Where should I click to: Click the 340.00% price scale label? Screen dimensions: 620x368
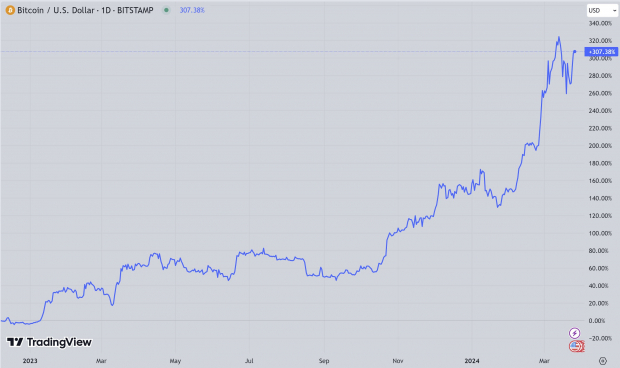600,23
